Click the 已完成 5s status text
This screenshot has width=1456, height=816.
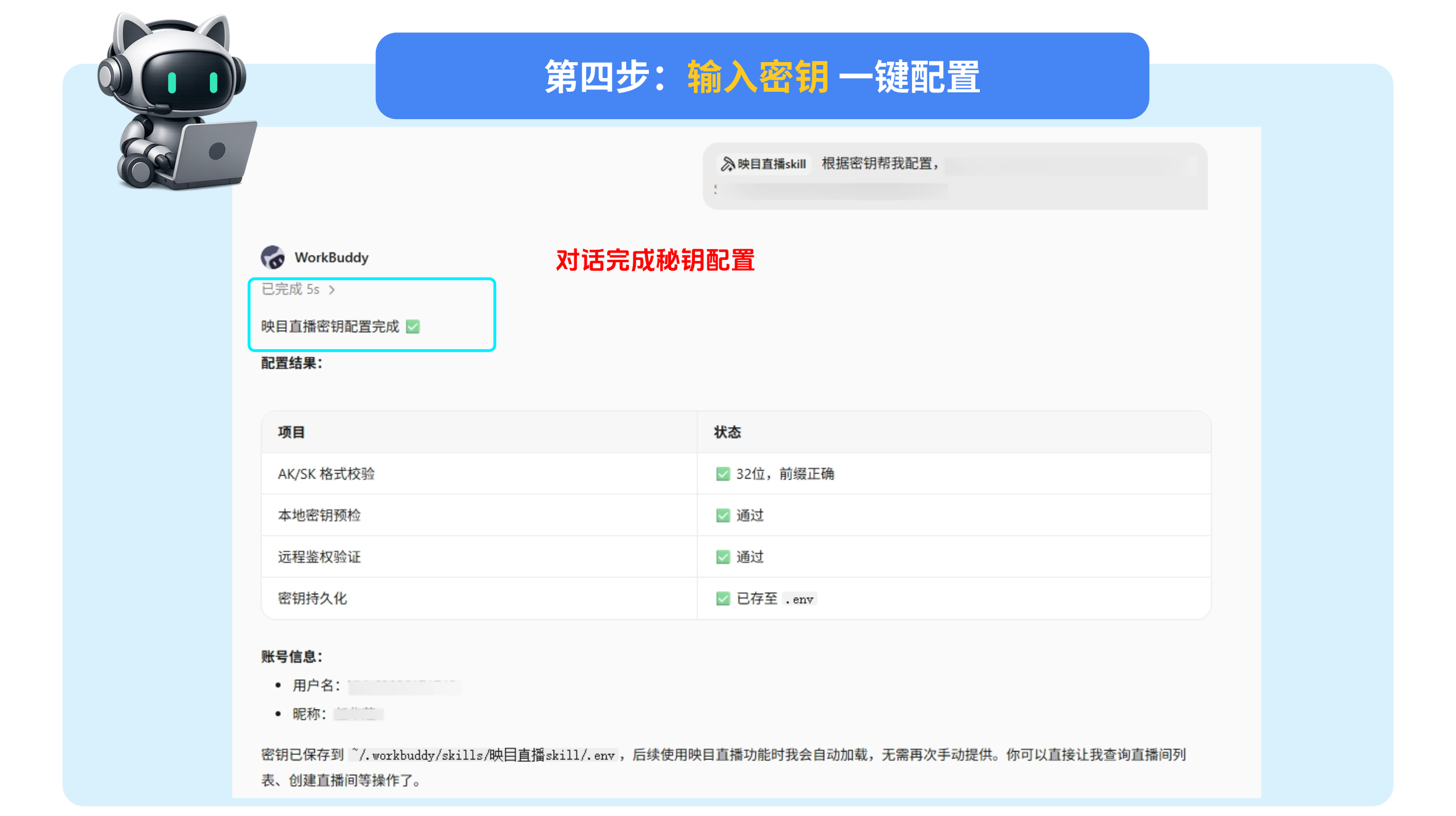291,289
